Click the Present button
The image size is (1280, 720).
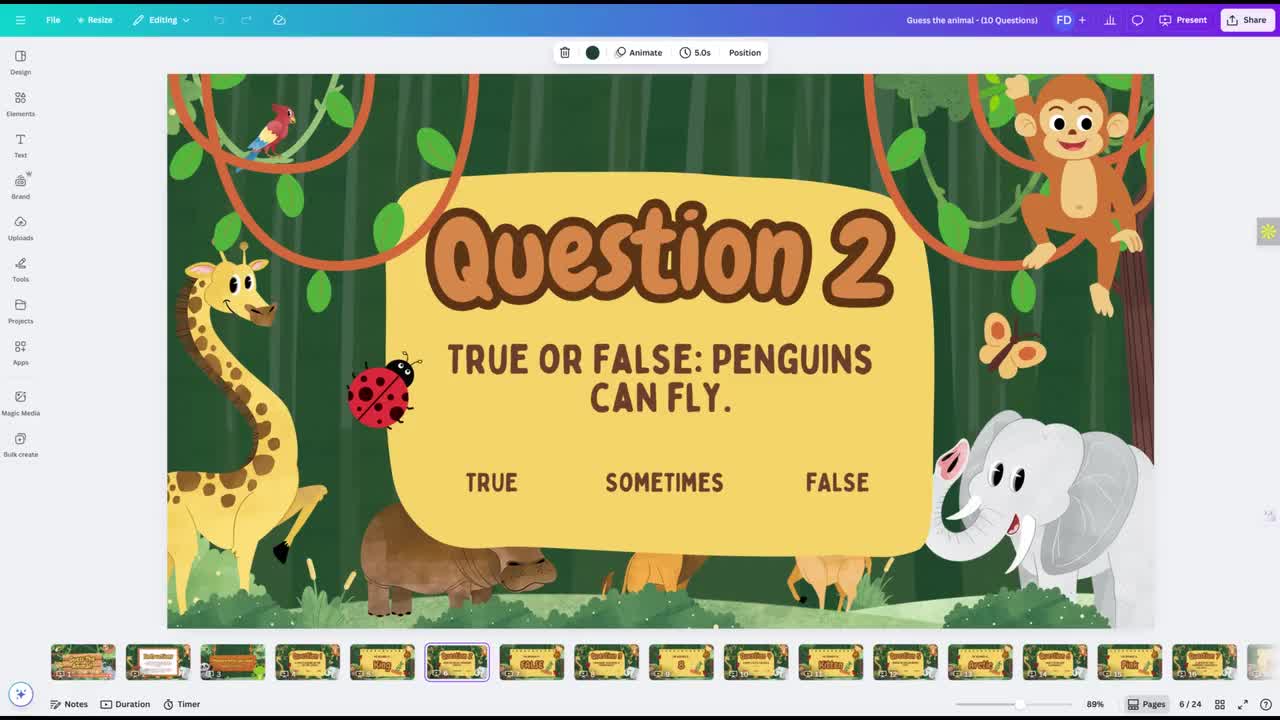click(x=1183, y=20)
